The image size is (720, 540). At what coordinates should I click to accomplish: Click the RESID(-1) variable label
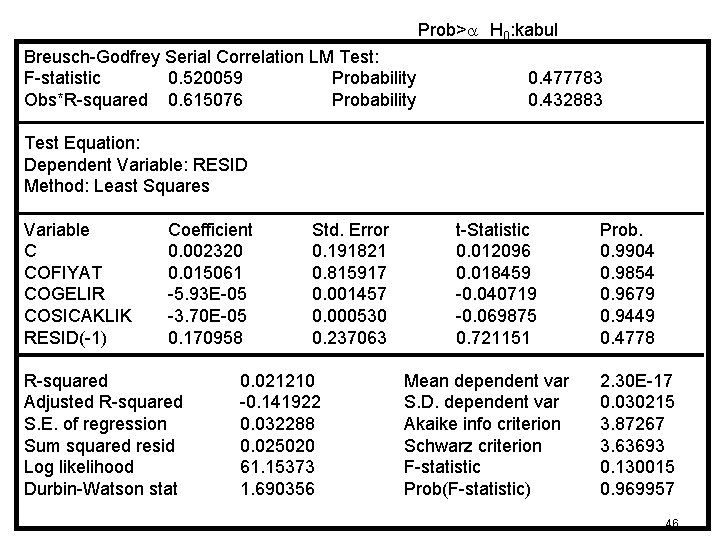pyautogui.click(x=66, y=339)
